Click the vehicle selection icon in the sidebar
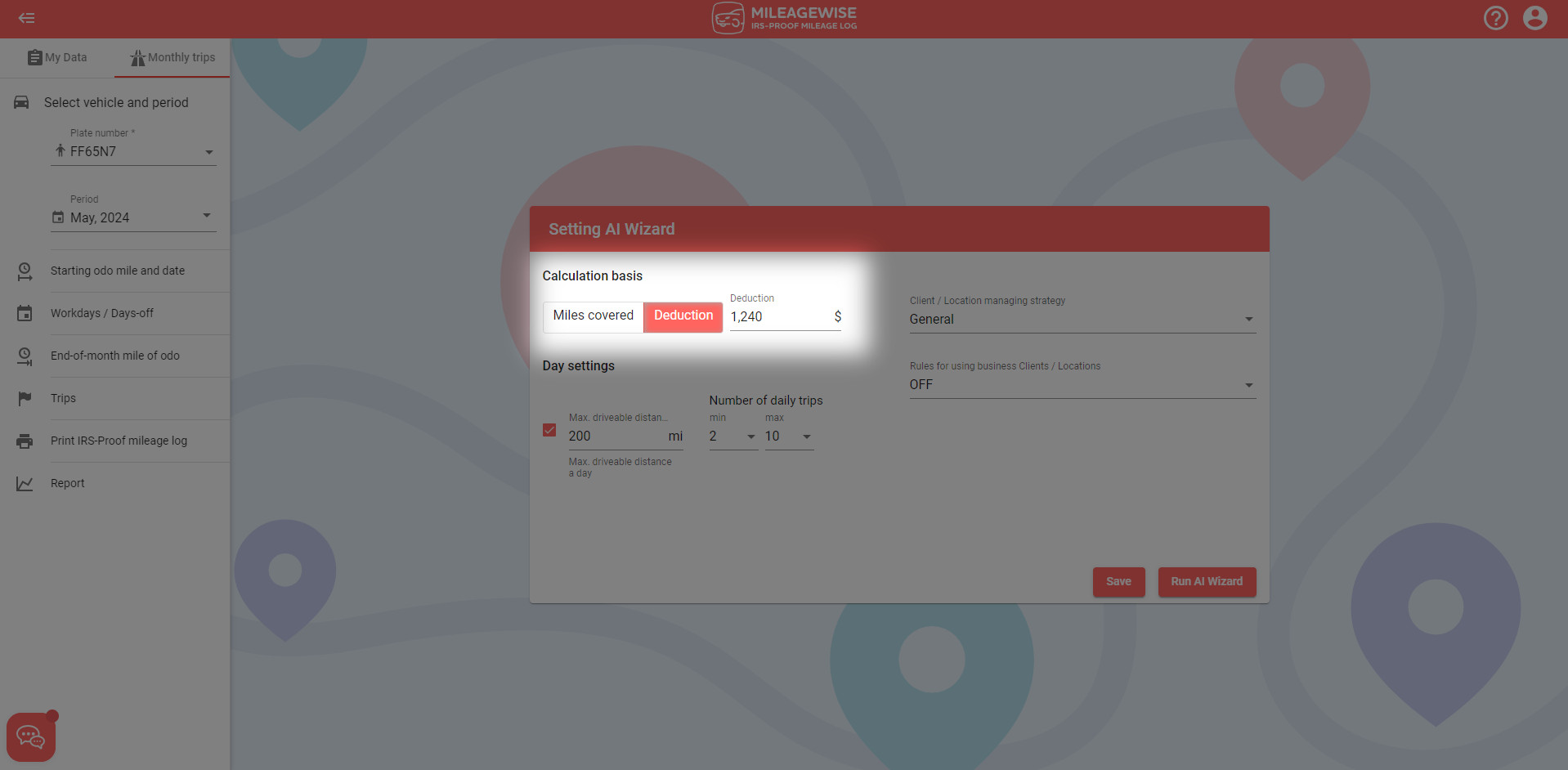 [x=21, y=102]
